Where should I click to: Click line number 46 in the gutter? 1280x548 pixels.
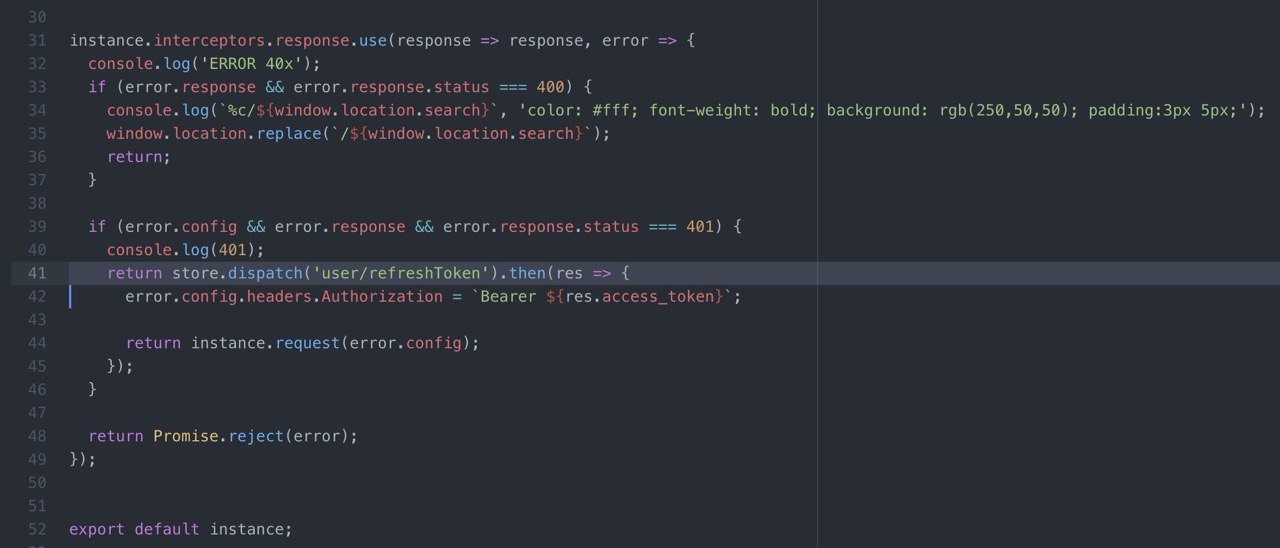(x=37, y=389)
